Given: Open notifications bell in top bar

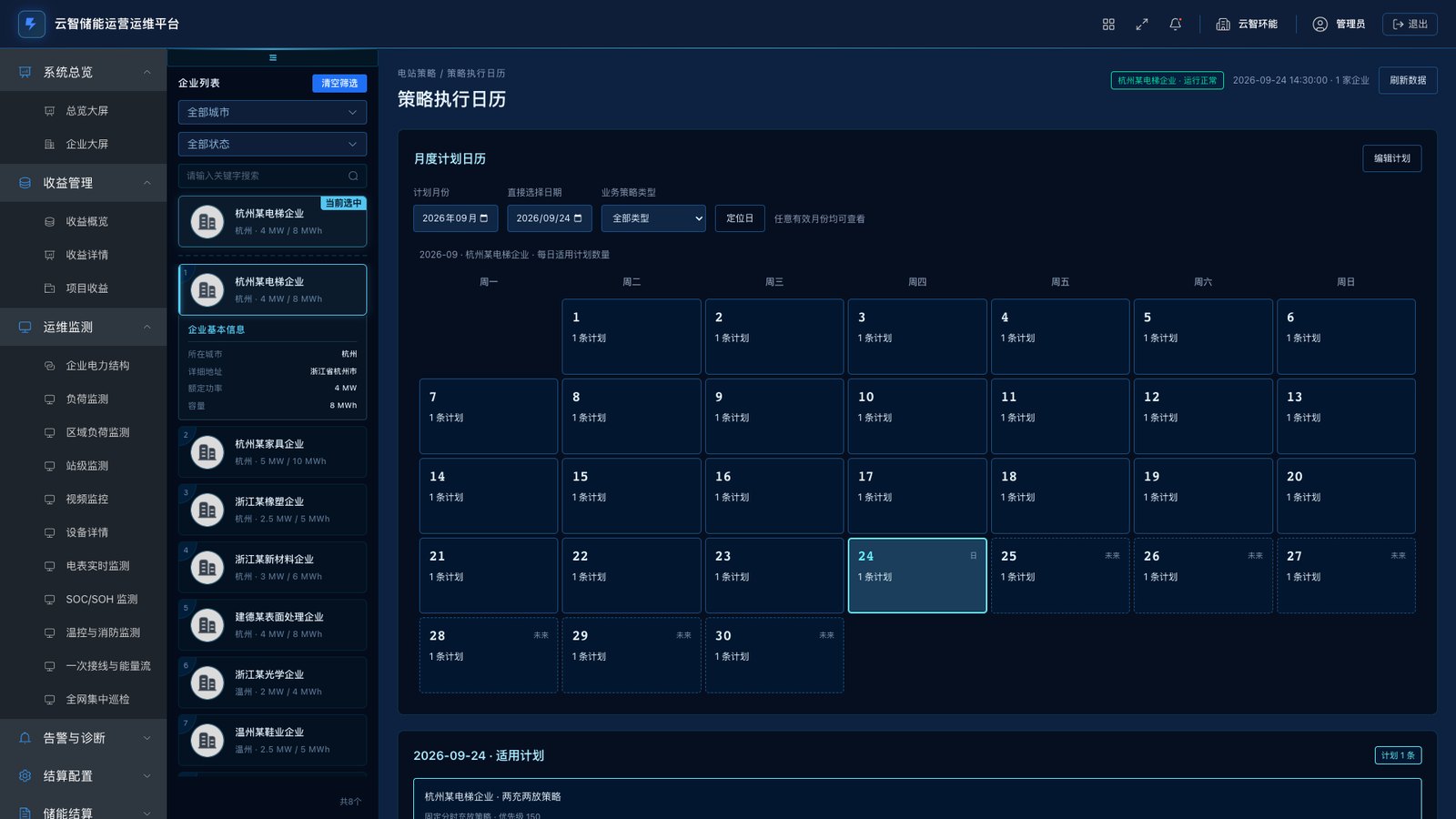Looking at the screenshot, I should (x=1176, y=25).
